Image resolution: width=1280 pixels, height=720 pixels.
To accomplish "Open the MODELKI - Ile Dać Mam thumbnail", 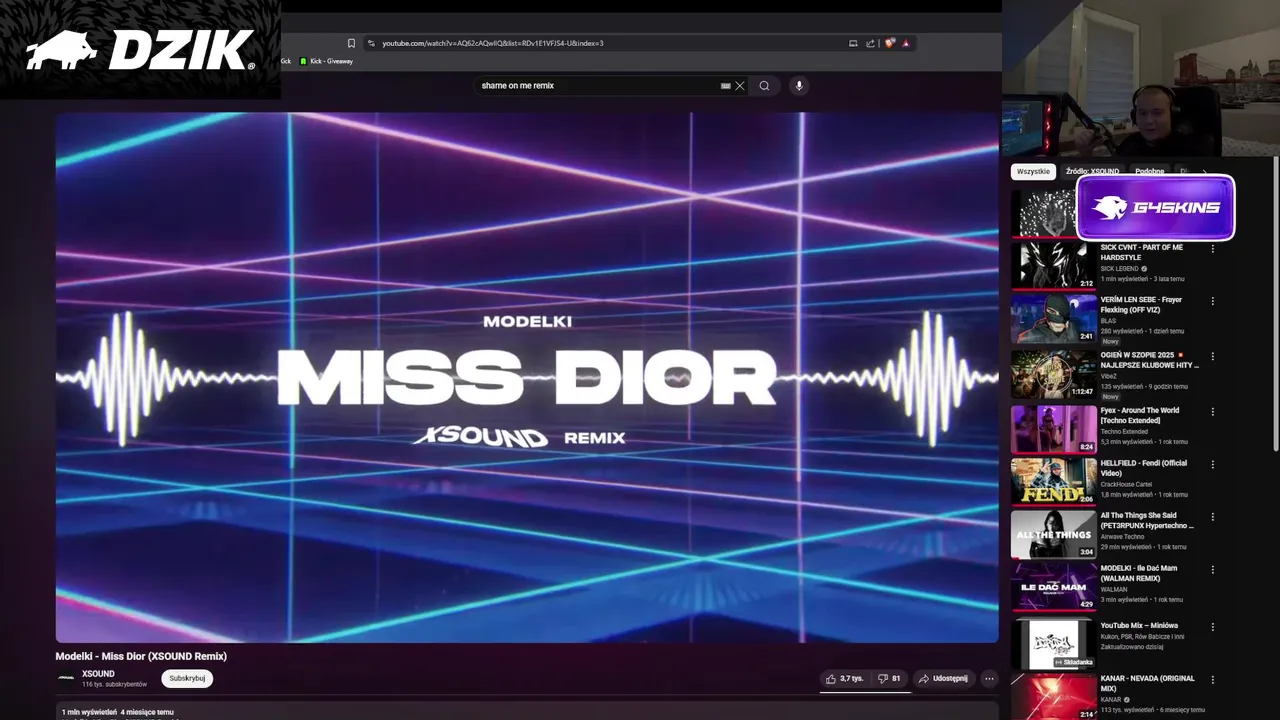I will tap(1053, 586).
